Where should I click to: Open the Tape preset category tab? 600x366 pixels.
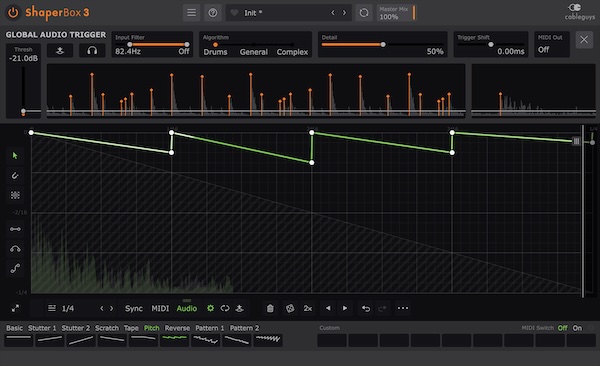click(x=131, y=328)
